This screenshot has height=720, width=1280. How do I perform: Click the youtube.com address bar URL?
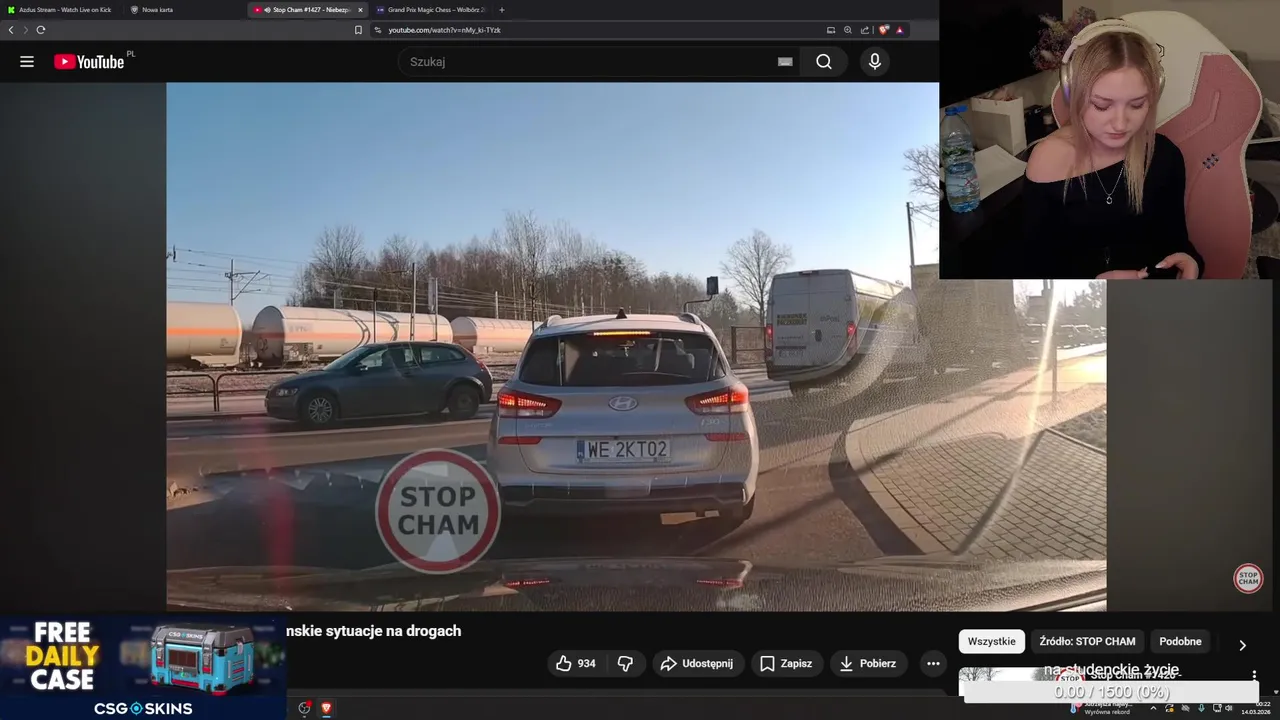[445, 30]
